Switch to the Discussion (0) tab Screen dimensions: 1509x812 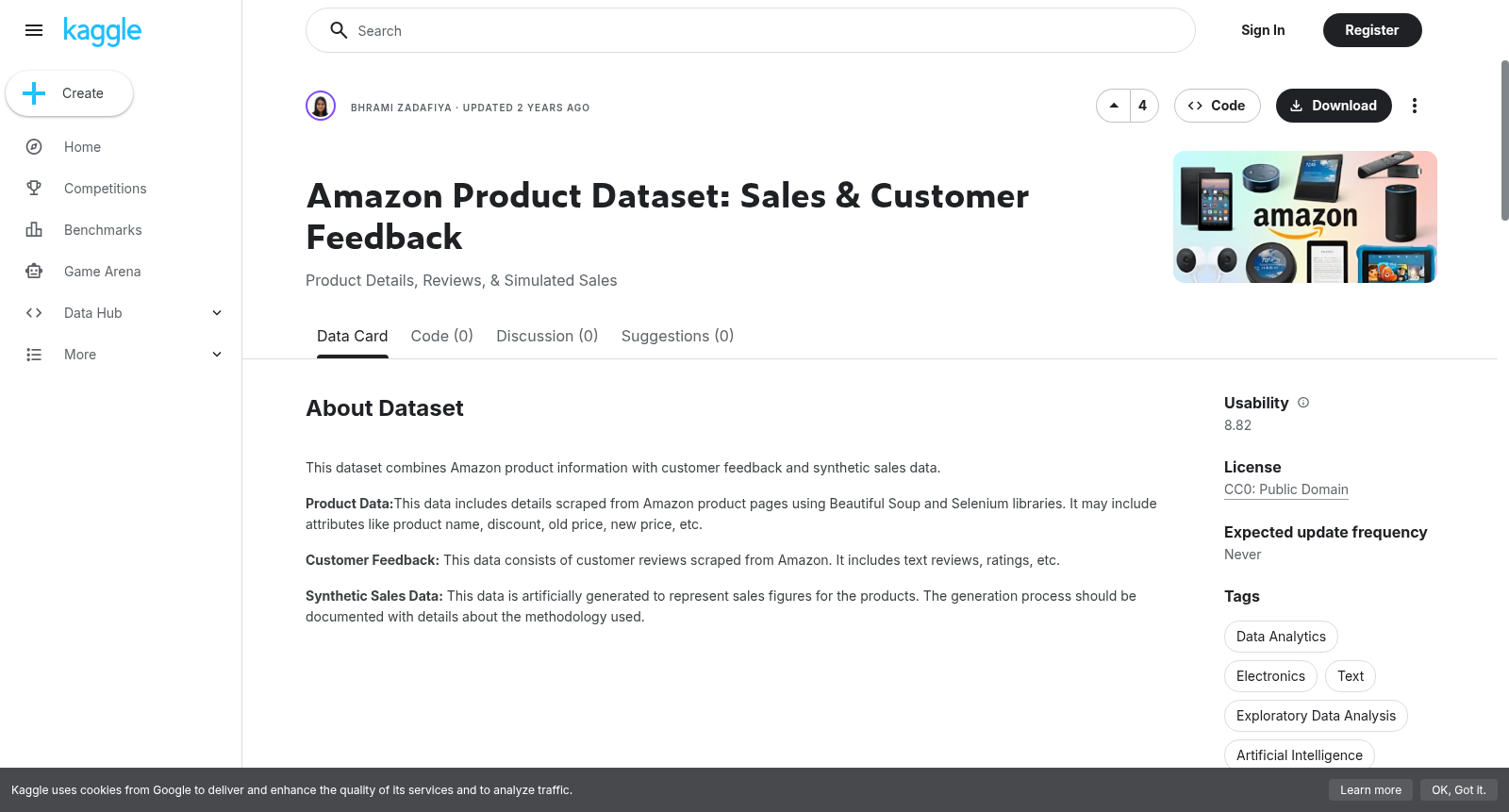click(547, 336)
